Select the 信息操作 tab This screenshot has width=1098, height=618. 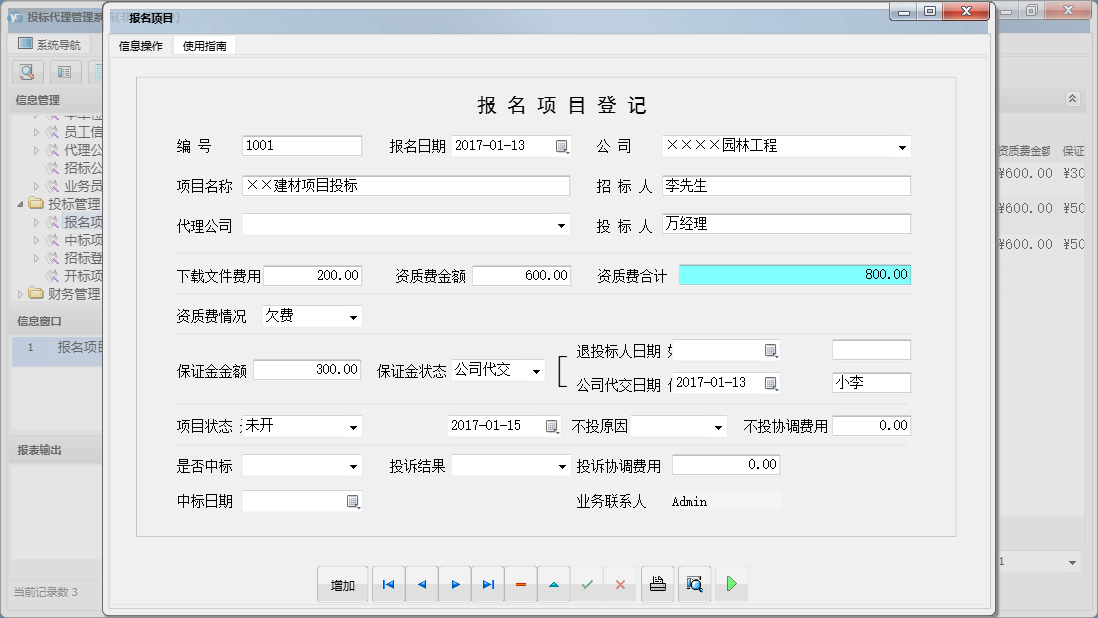tap(140, 45)
